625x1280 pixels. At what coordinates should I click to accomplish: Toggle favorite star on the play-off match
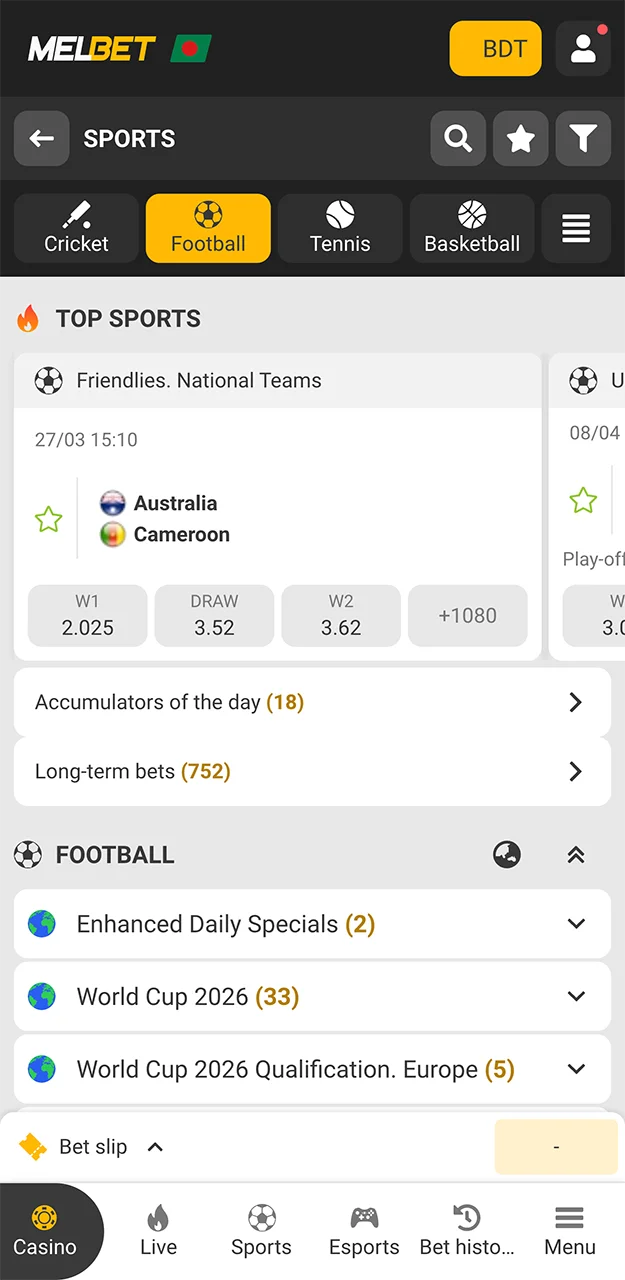tap(583, 501)
